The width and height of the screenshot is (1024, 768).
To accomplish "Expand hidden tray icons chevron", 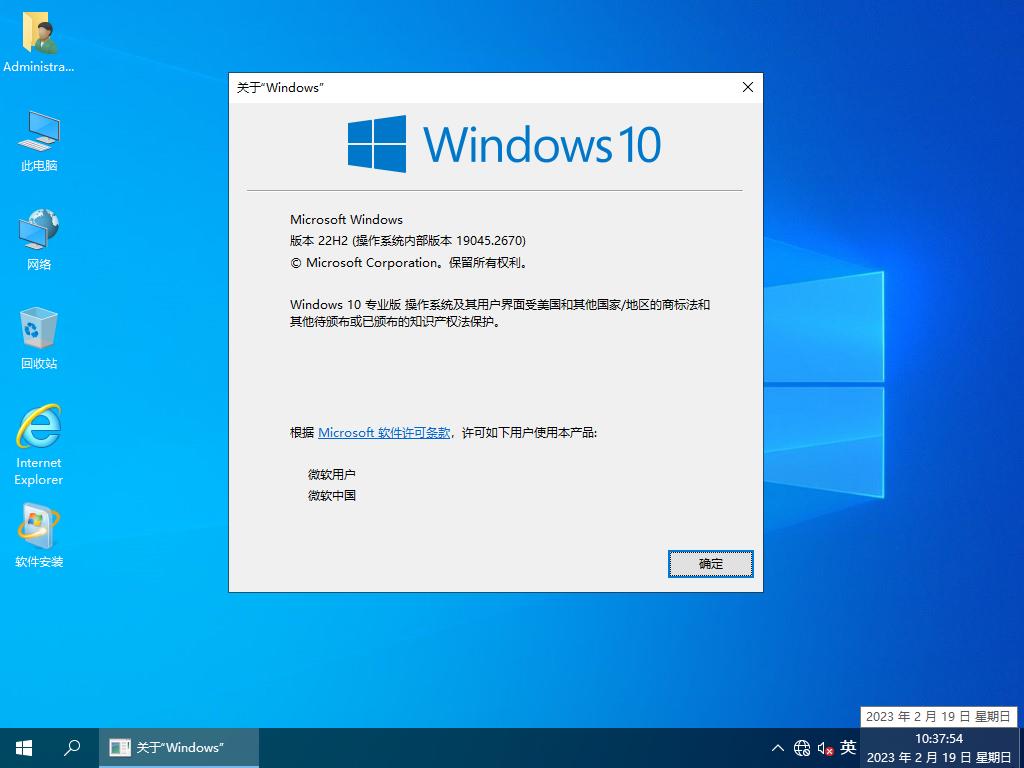I will [x=778, y=748].
